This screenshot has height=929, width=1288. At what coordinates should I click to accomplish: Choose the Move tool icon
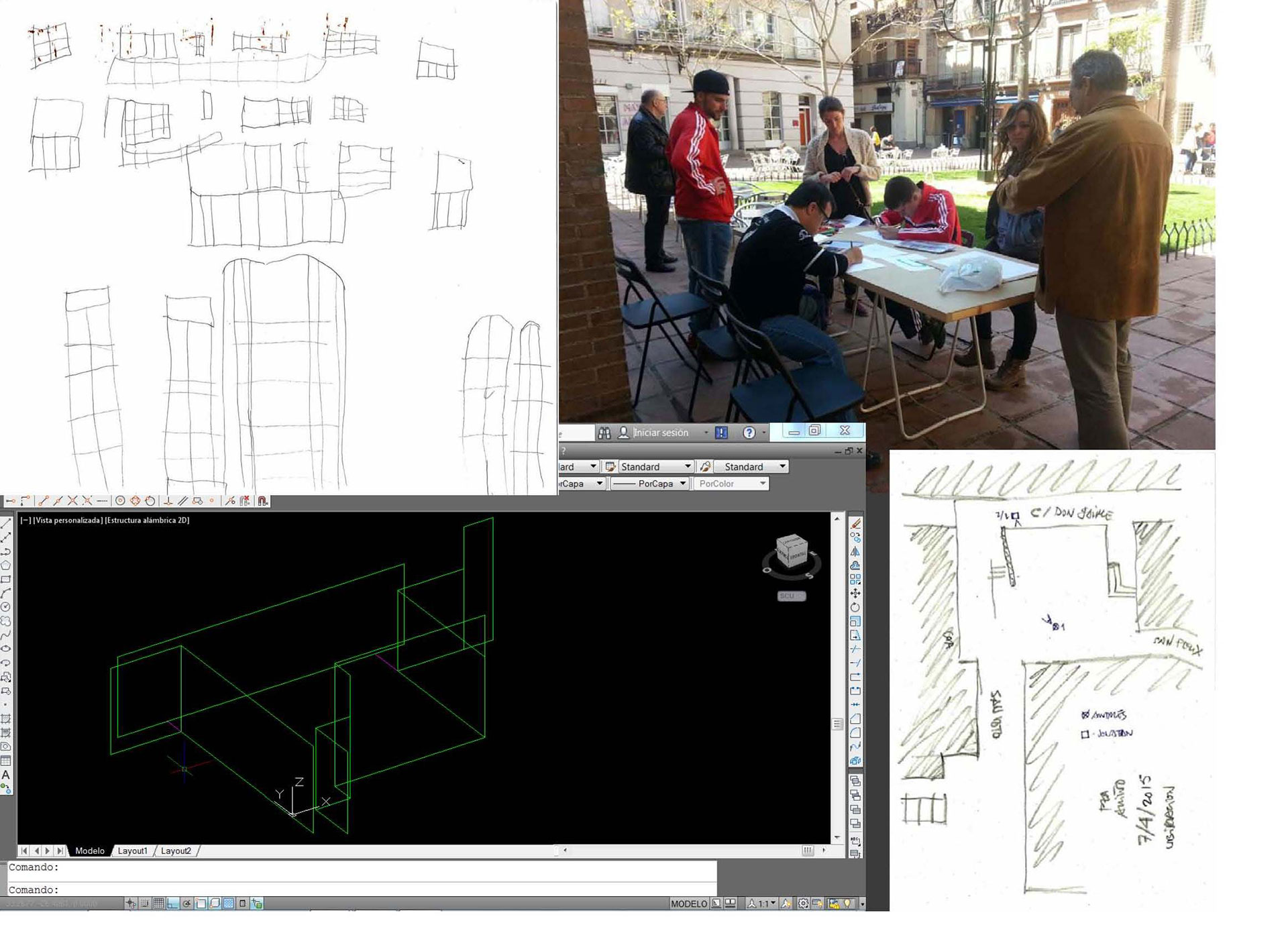pyautogui.click(x=855, y=593)
